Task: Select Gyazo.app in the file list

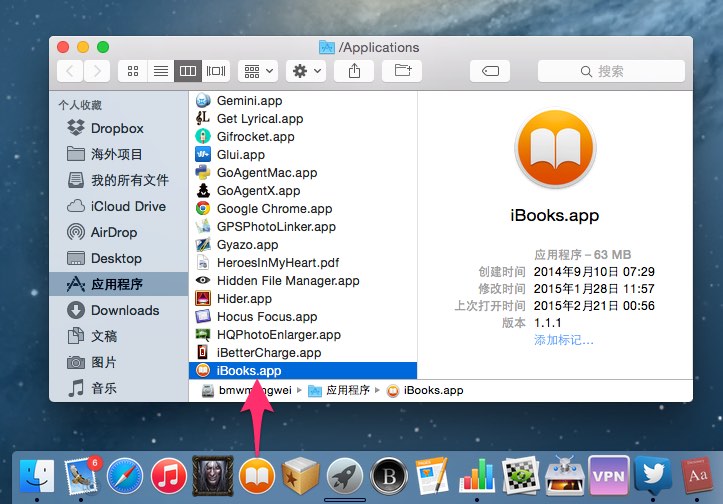Action: pyautogui.click(x=303, y=244)
